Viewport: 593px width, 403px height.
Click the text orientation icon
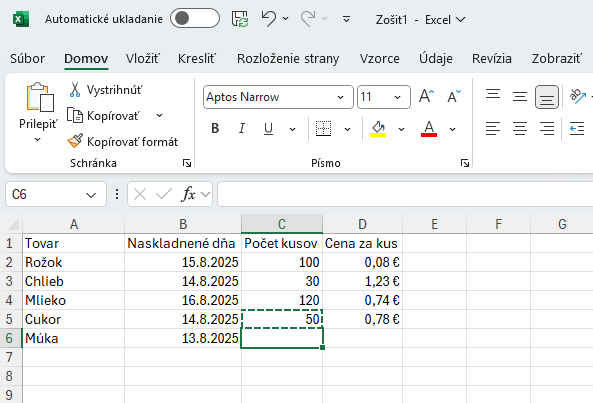pos(577,96)
